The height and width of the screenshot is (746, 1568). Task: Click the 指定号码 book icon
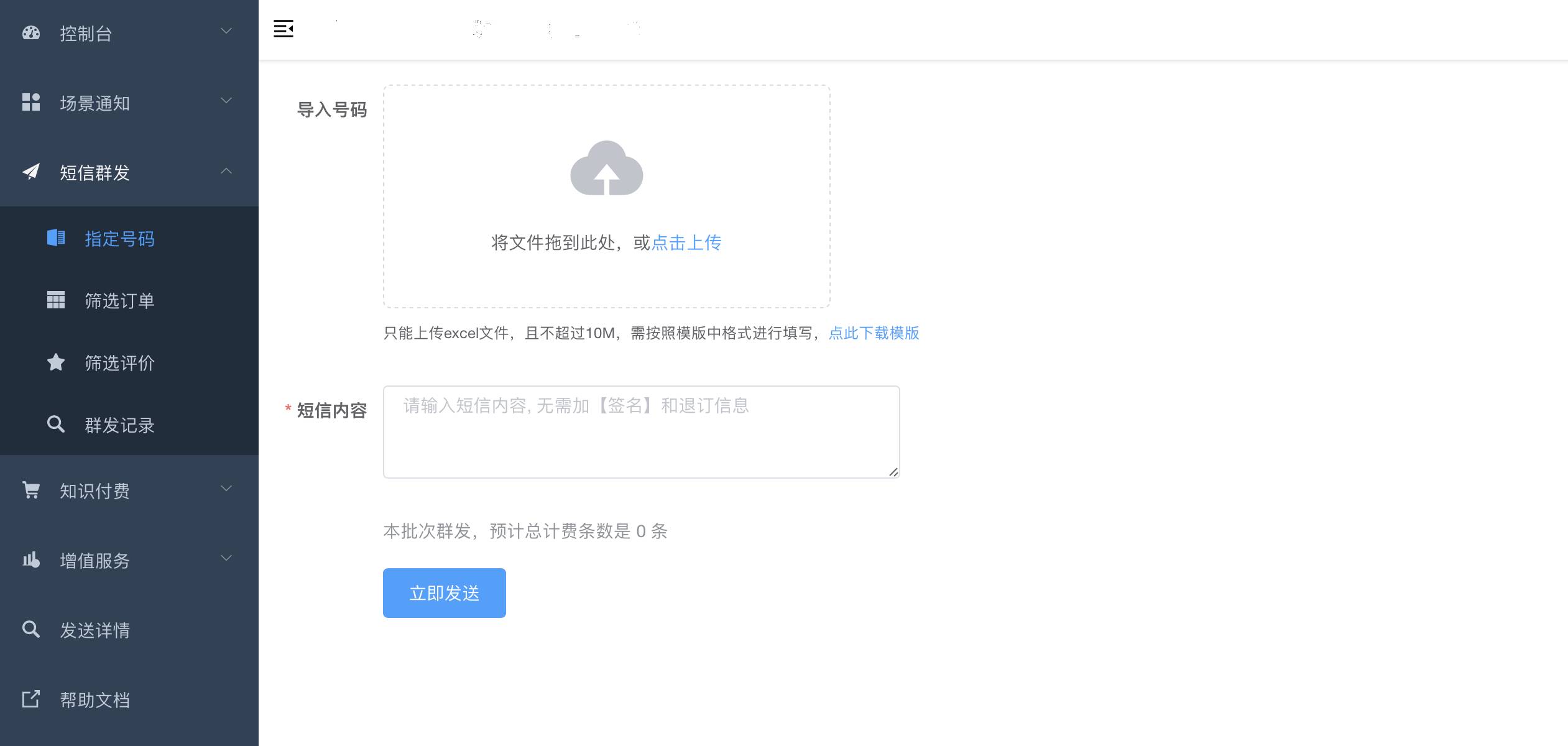(x=56, y=237)
